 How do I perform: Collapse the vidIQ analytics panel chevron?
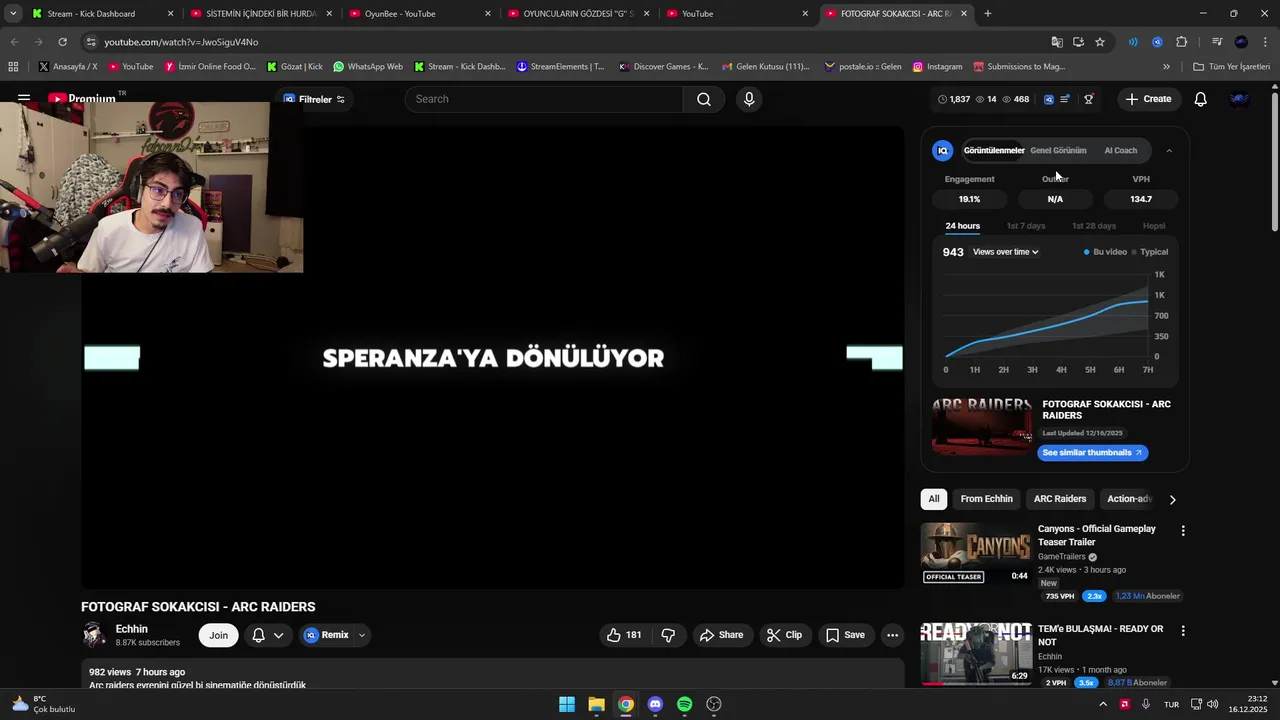tap(1169, 151)
